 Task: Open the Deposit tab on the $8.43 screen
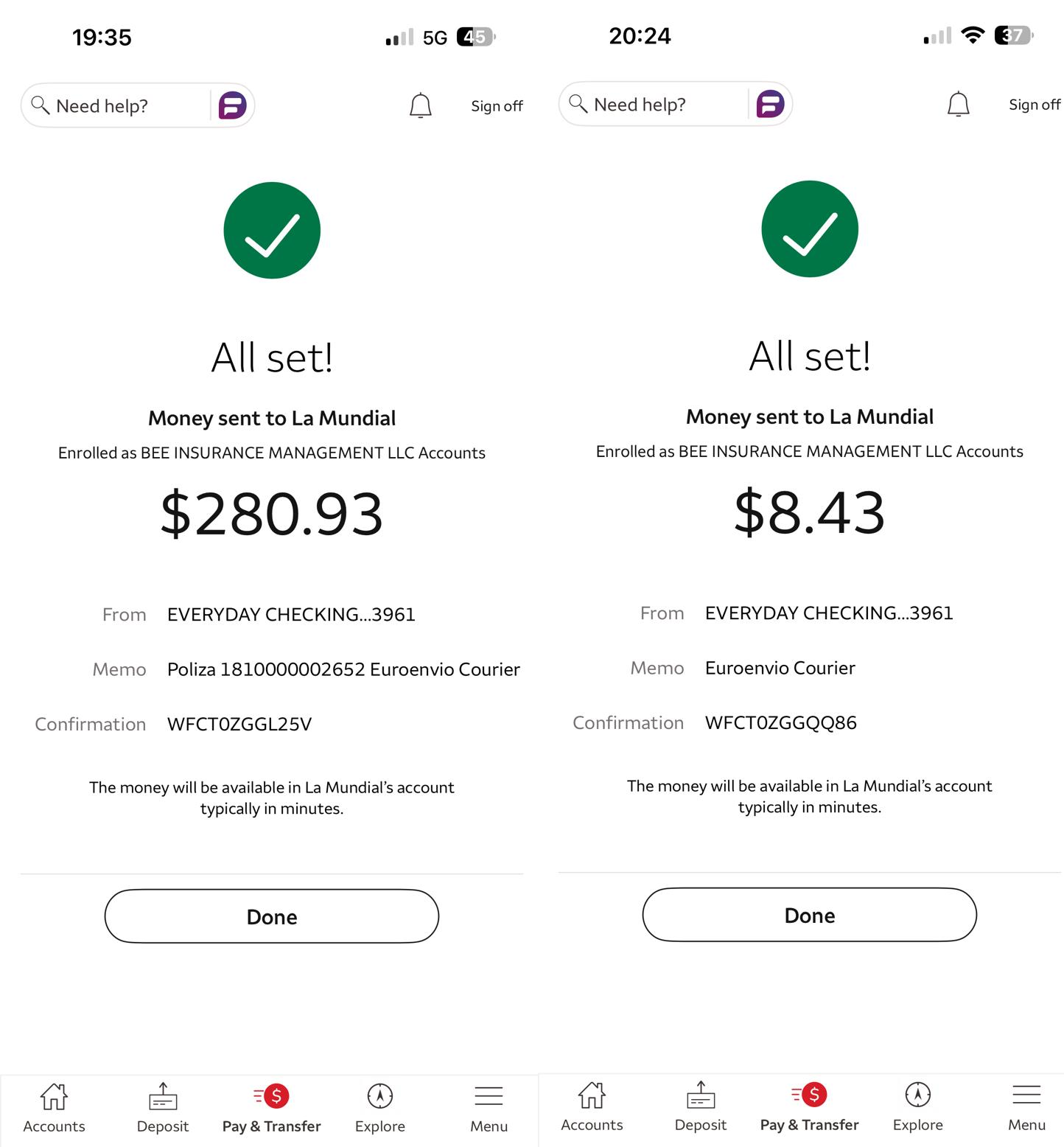coord(701,1105)
